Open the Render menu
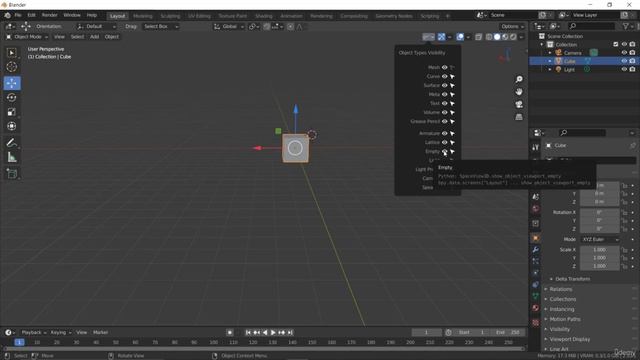The height and width of the screenshot is (360, 640). pyautogui.click(x=49, y=15)
